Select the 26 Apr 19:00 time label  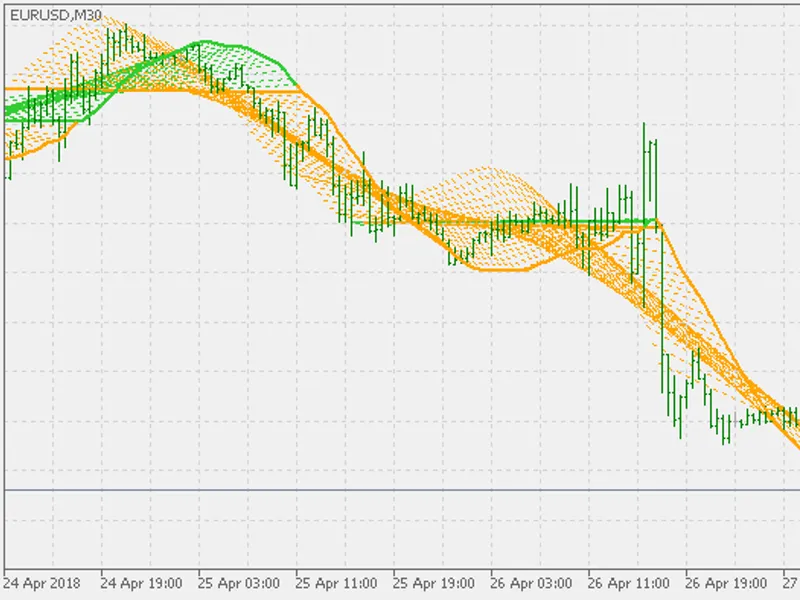coord(726,583)
